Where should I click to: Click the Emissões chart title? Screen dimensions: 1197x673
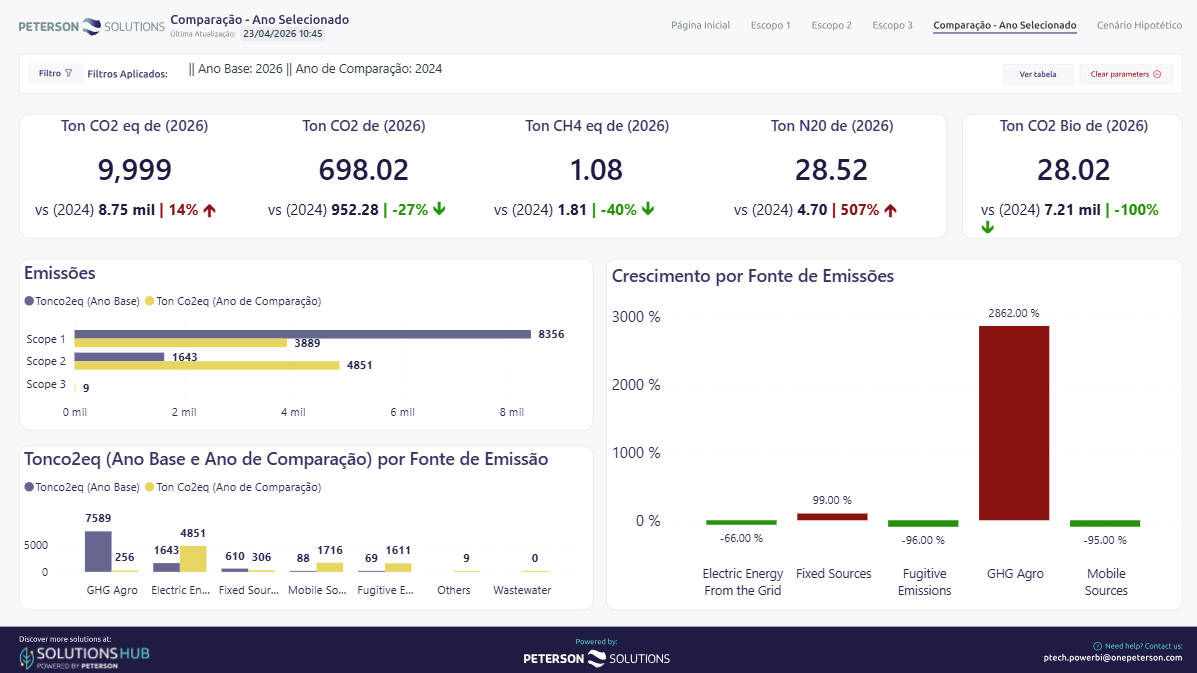click(60, 273)
